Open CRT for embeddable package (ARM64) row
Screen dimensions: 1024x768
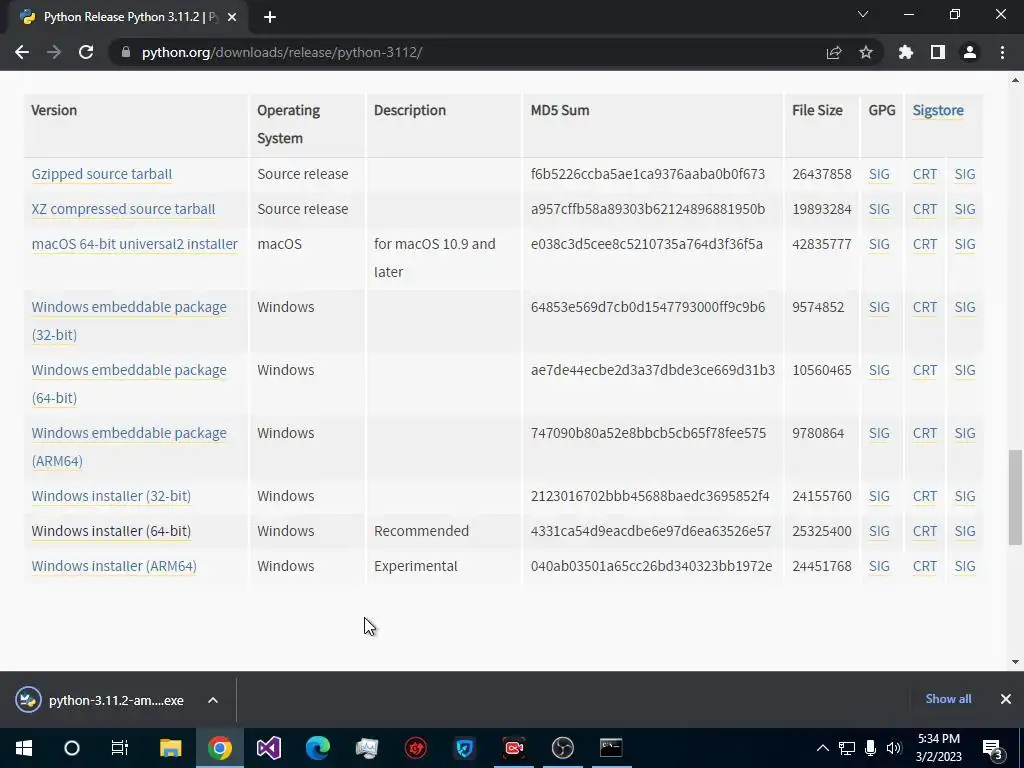point(925,433)
